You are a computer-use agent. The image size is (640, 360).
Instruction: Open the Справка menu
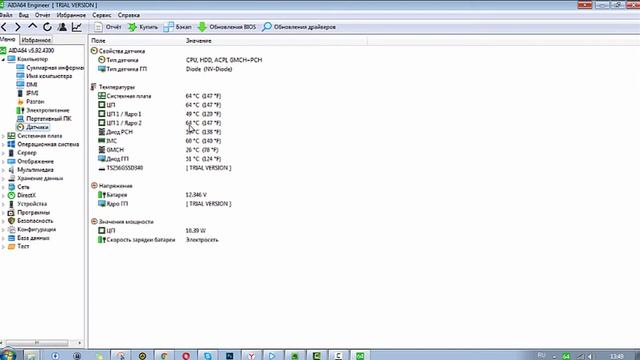point(129,15)
